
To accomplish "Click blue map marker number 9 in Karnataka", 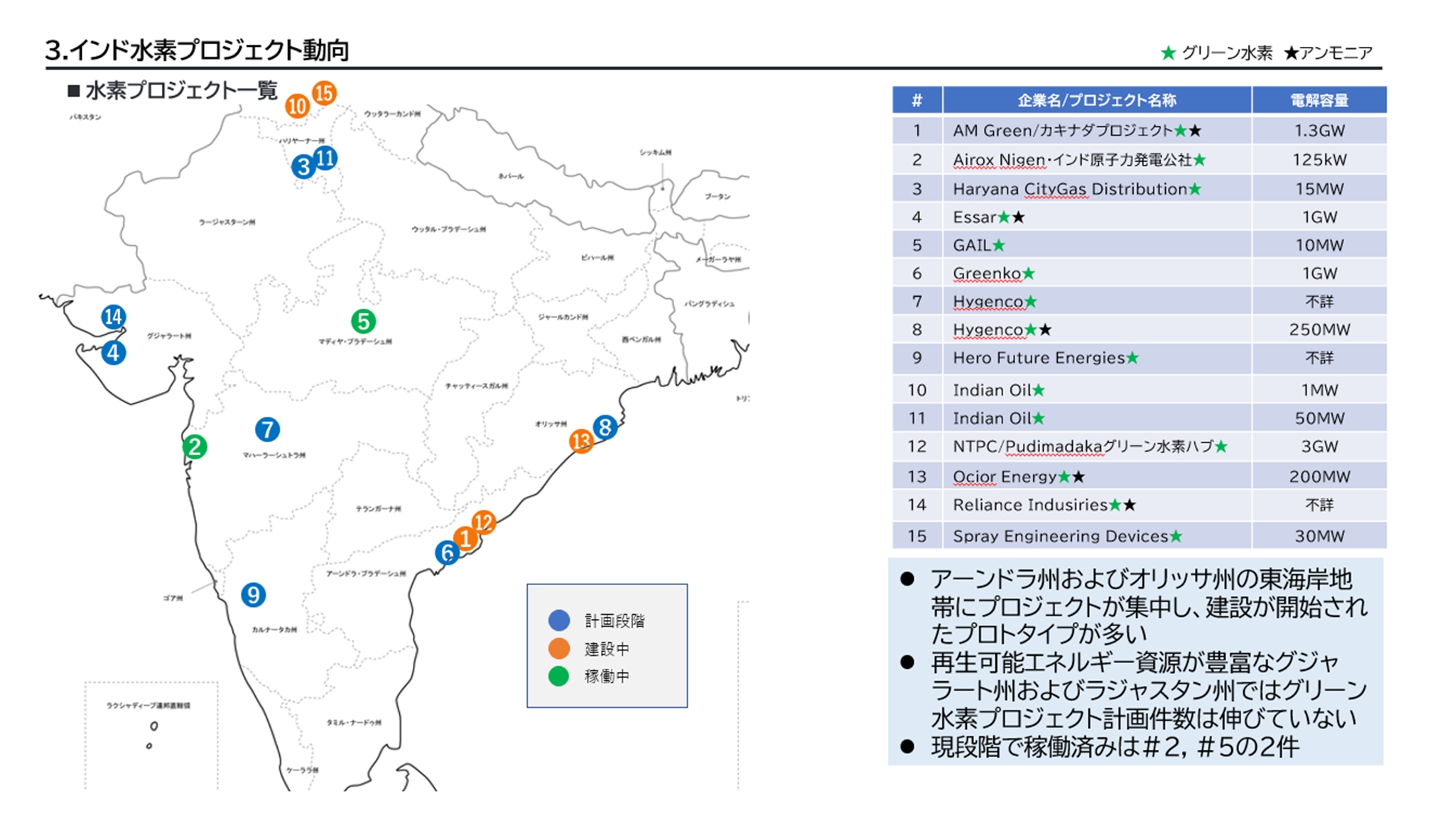I will 254,594.
